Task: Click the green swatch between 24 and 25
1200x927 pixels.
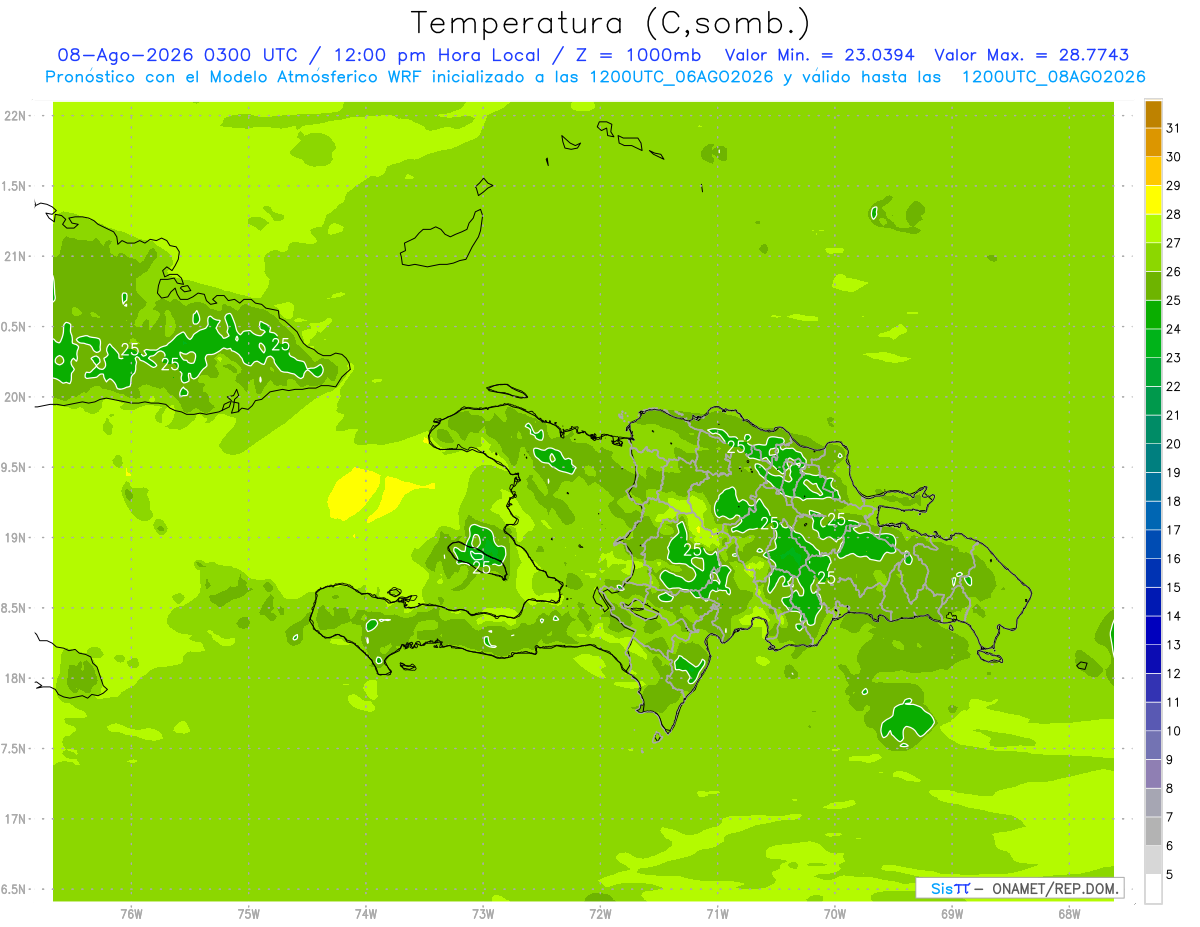Action: coord(1153,315)
